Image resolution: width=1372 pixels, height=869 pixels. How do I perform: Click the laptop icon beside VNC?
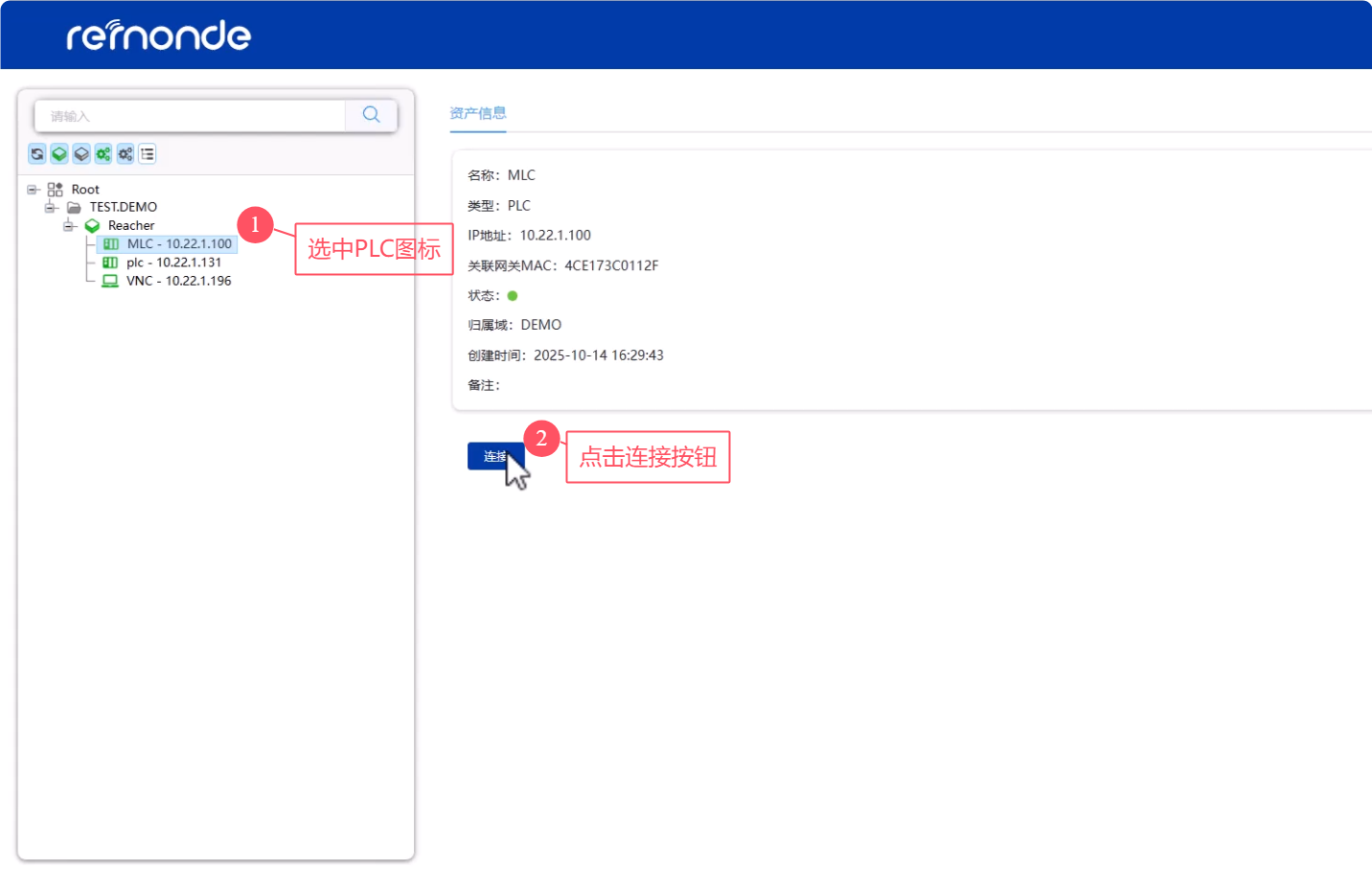pos(110,281)
